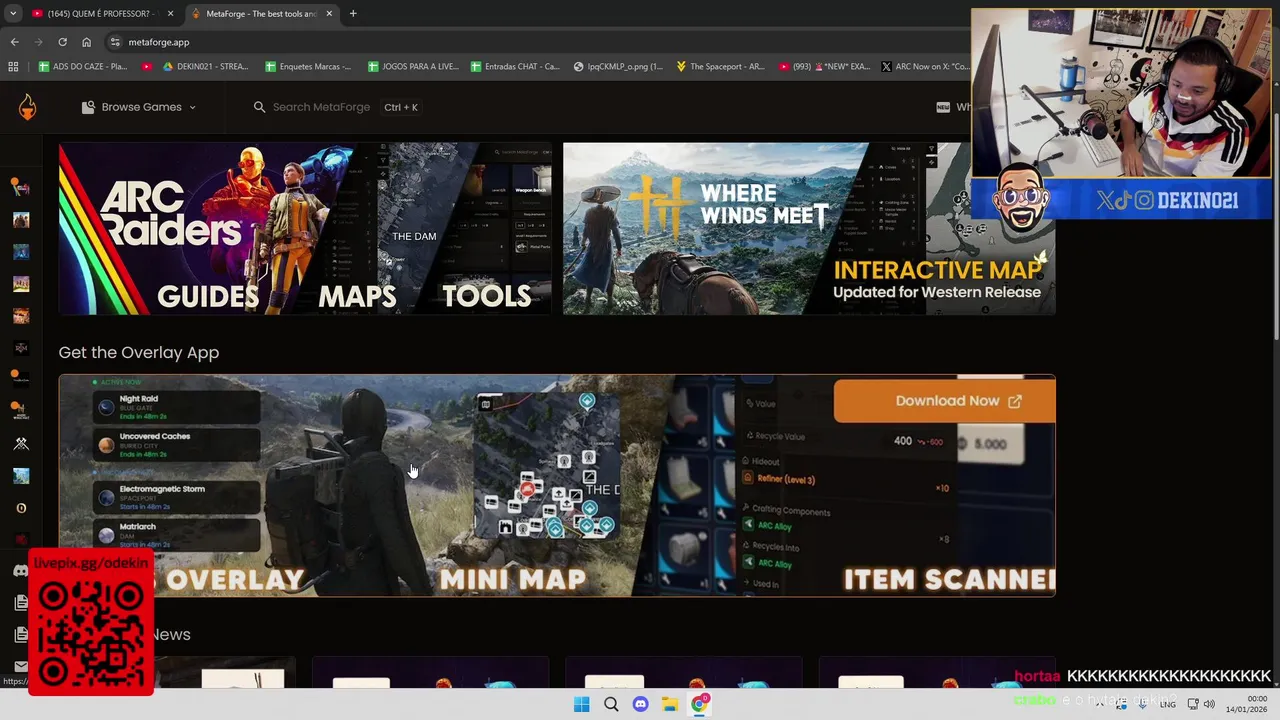Select second game icon in left sidebar
The image size is (1280, 720).
pyautogui.click(x=21, y=220)
